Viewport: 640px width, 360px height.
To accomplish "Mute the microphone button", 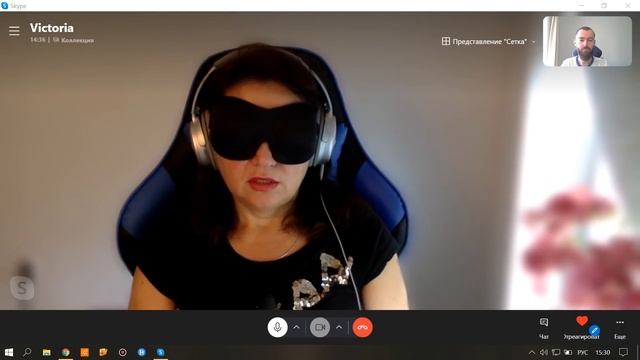I will tap(278, 327).
